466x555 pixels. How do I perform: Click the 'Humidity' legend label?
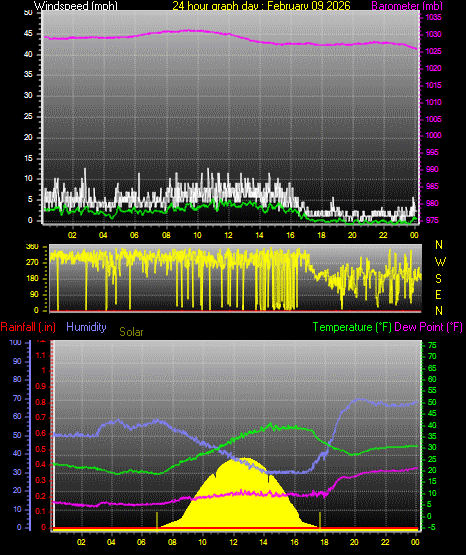(86, 327)
